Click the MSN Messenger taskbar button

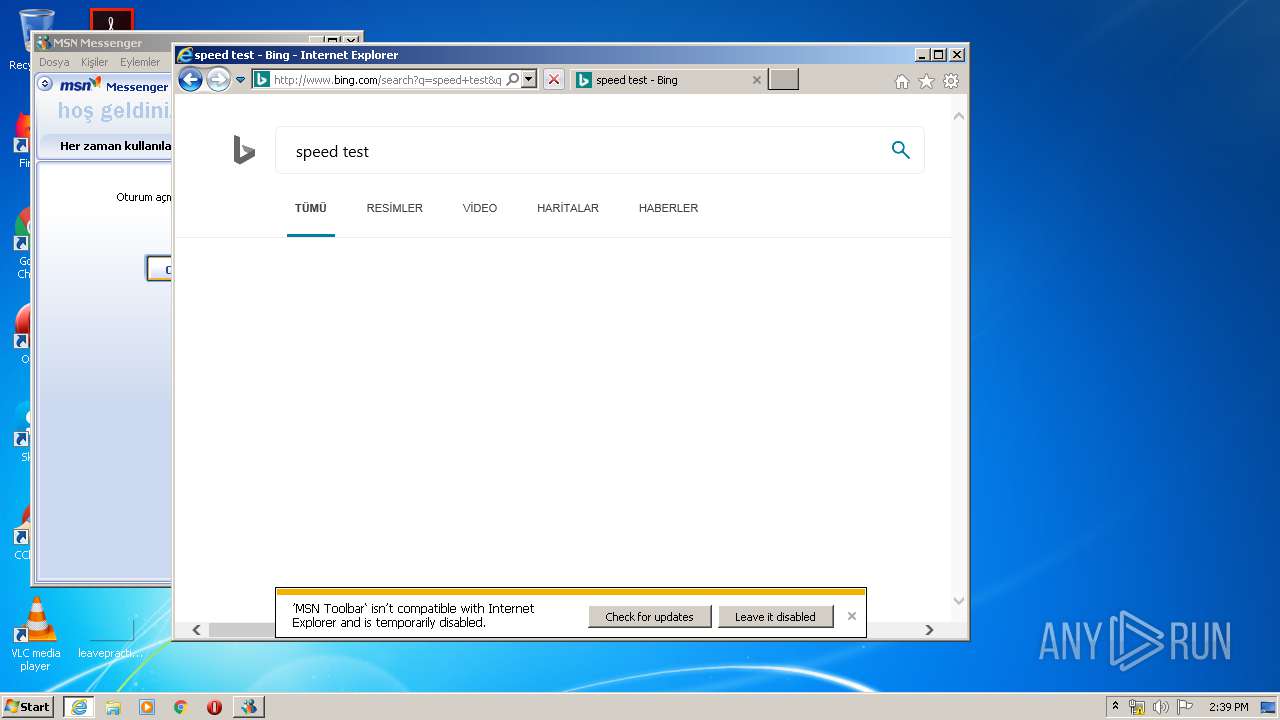(249, 707)
